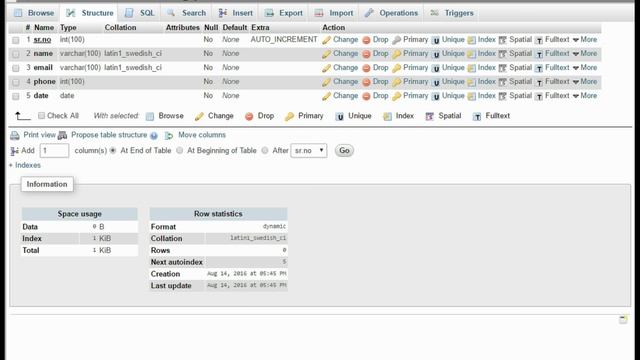Click the page settings icon at bottom right
The width and height of the screenshot is (640, 360).
click(x=623, y=320)
